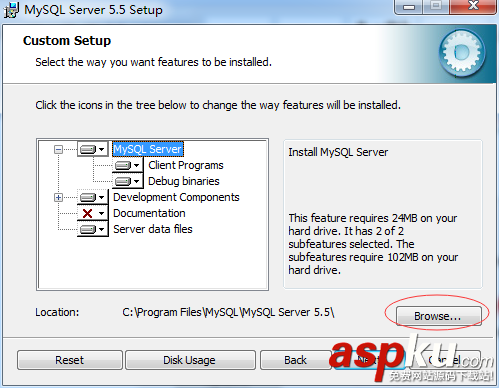This screenshot has width=499, height=388.
Task: Select the Server data files tree item
Action: point(153,229)
